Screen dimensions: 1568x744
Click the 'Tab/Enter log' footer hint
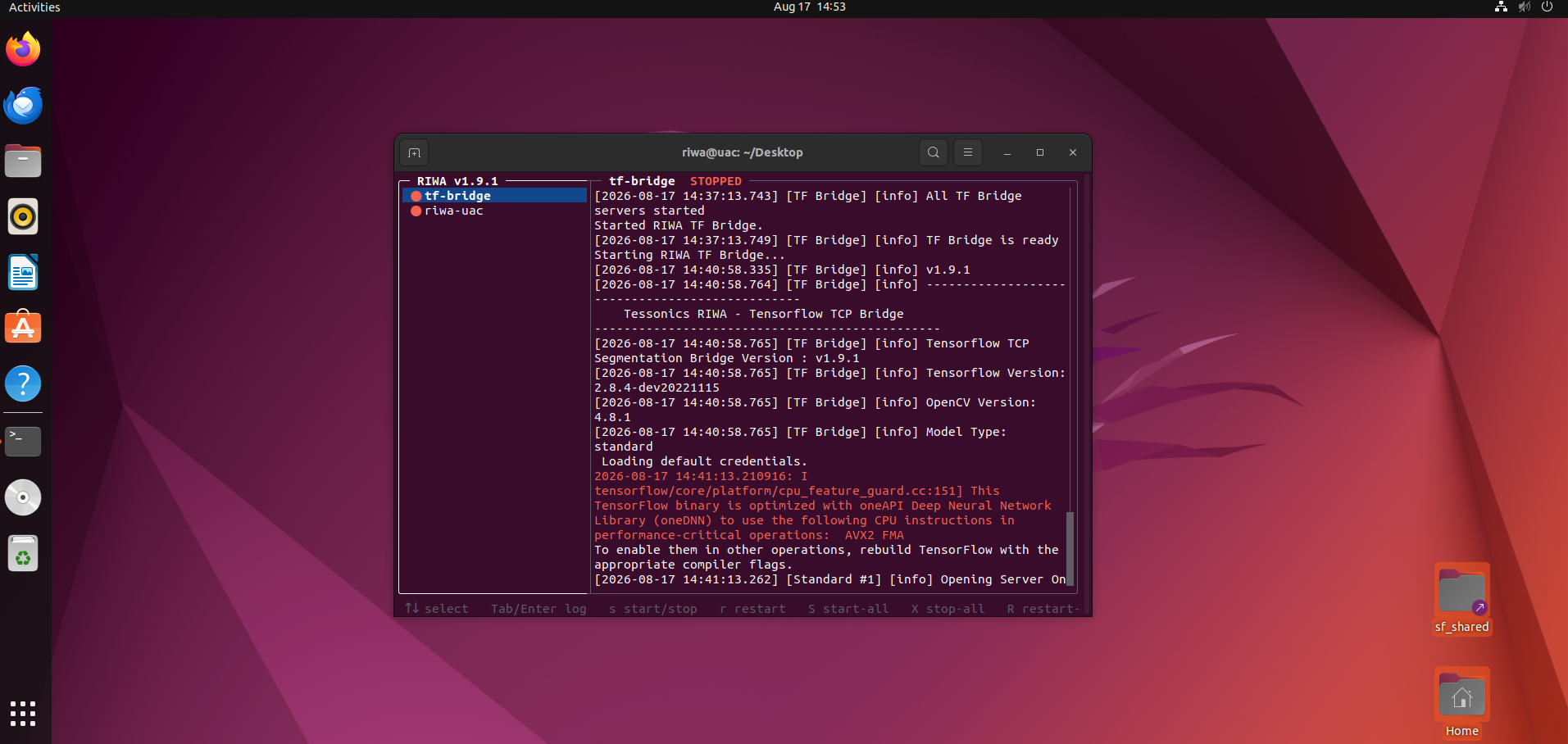539,609
